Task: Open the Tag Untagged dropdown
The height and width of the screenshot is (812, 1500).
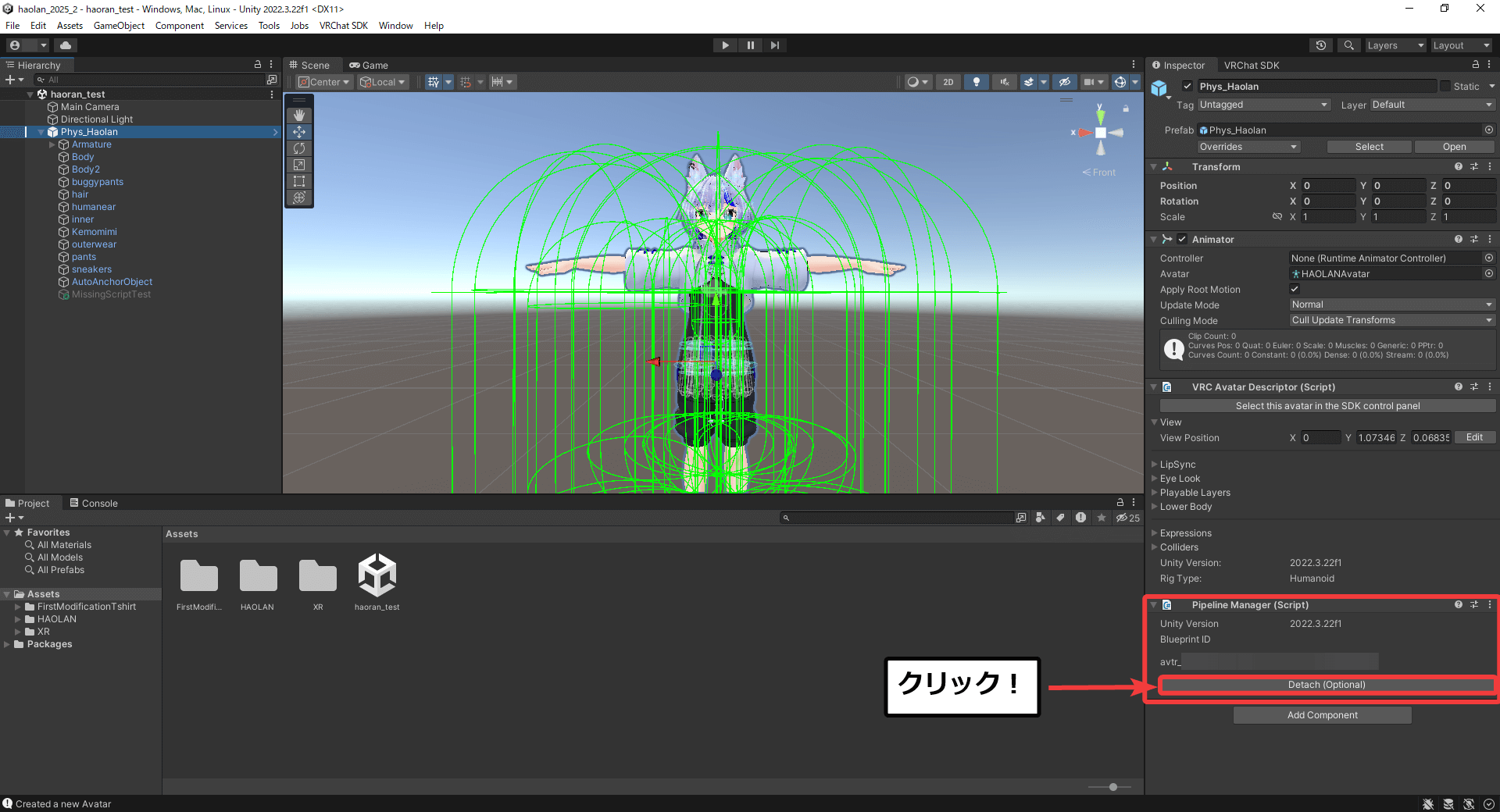Action: click(1263, 105)
